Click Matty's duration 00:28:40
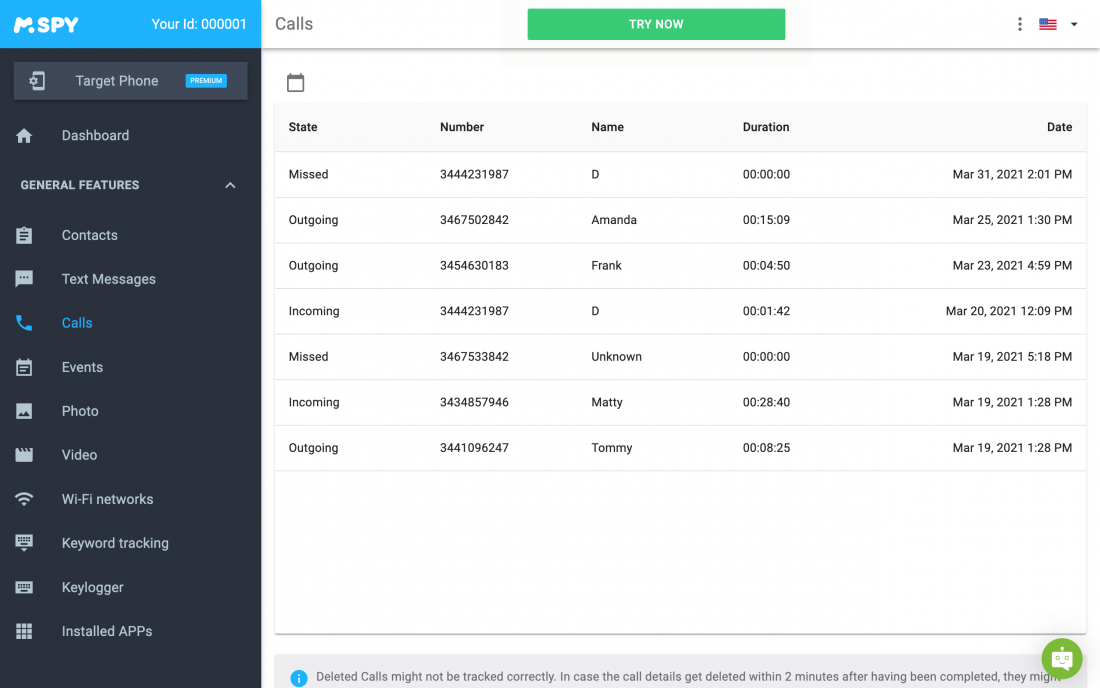Image resolution: width=1100 pixels, height=688 pixels. [x=766, y=402]
